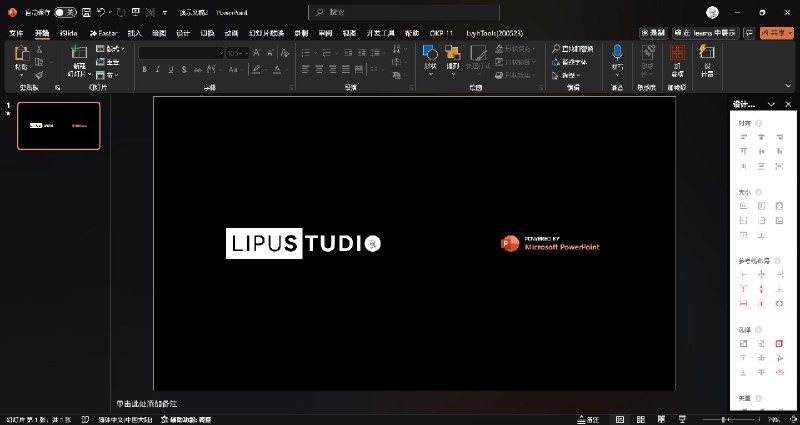The image size is (800, 425).
Task: Open Customize Quick Access Toolbar dropdown arrow
Action: [165, 13]
